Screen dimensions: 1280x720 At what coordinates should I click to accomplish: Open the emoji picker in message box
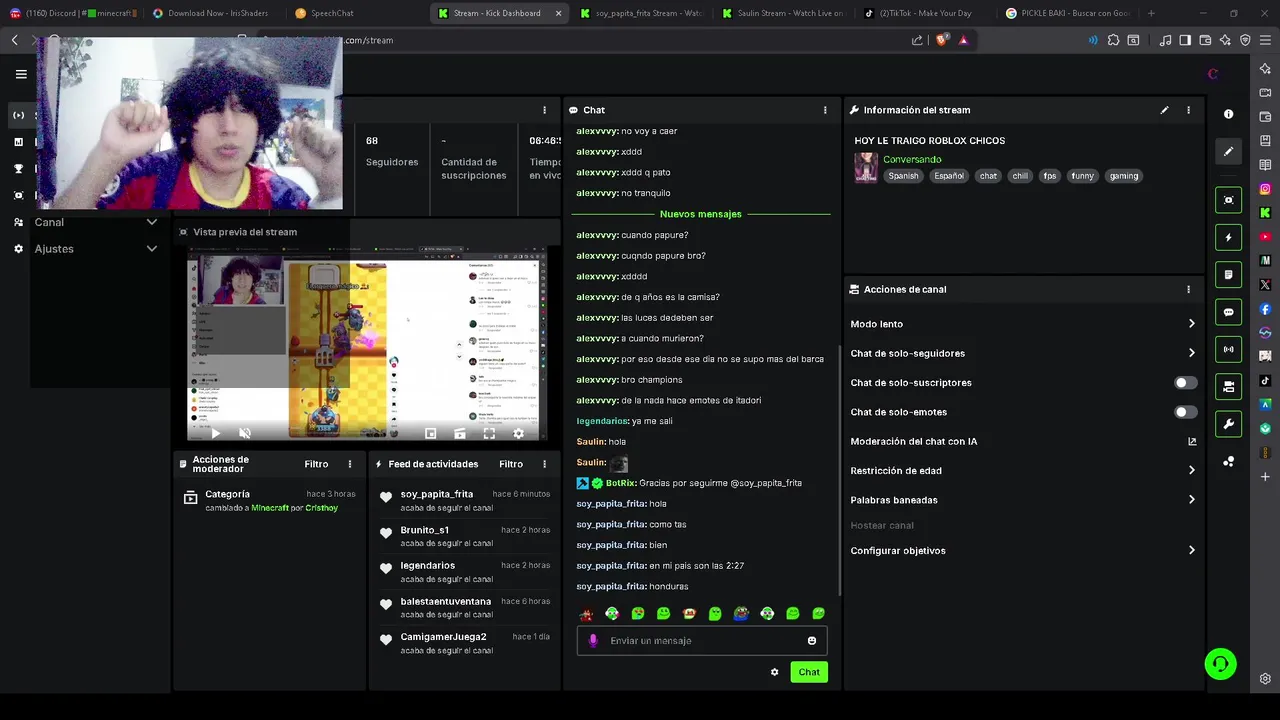click(x=811, y=641)
